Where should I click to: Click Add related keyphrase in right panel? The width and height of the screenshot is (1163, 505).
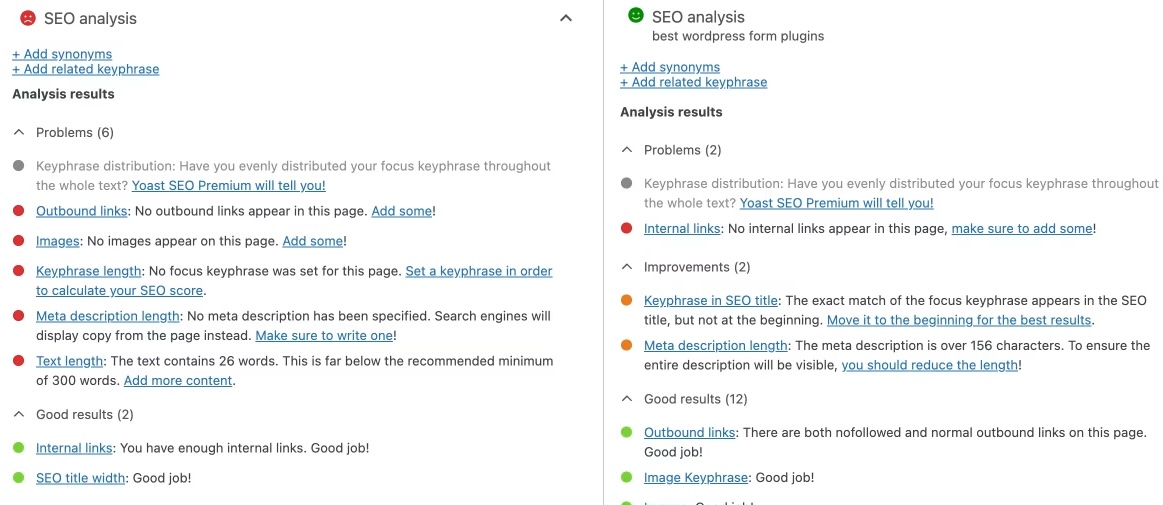click(x=693, y=82)
